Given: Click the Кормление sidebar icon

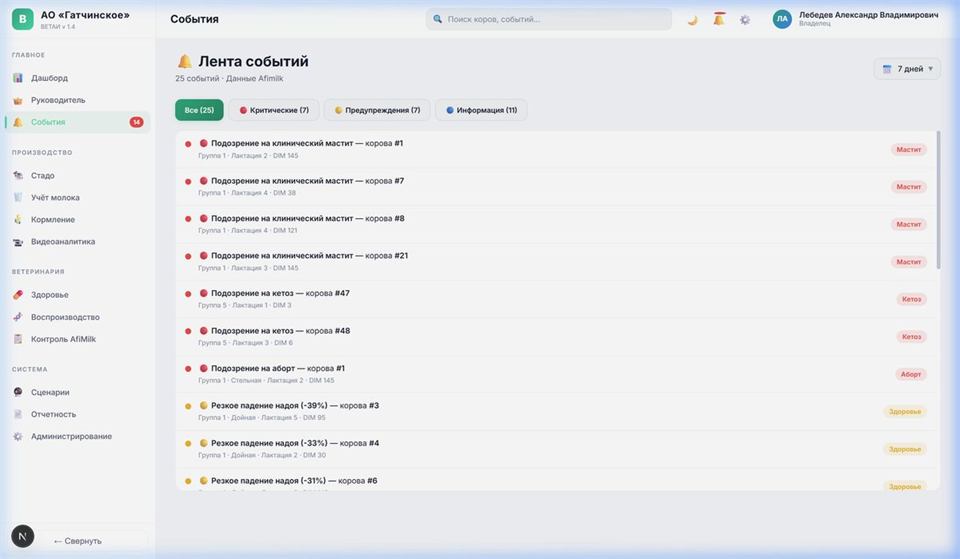Looking at the screenshot, I should point(18,220).
